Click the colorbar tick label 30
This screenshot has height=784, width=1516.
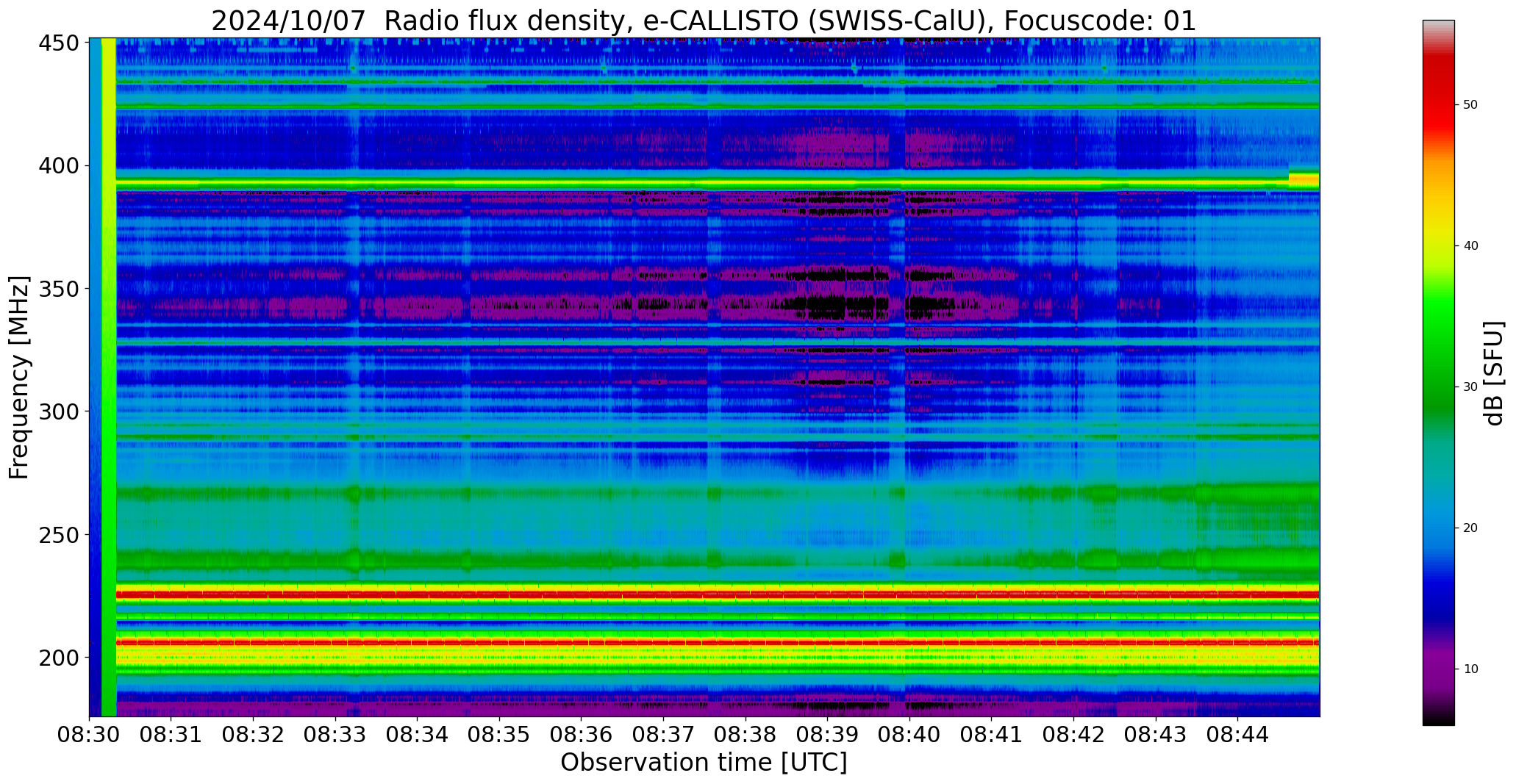point(1470,387)
